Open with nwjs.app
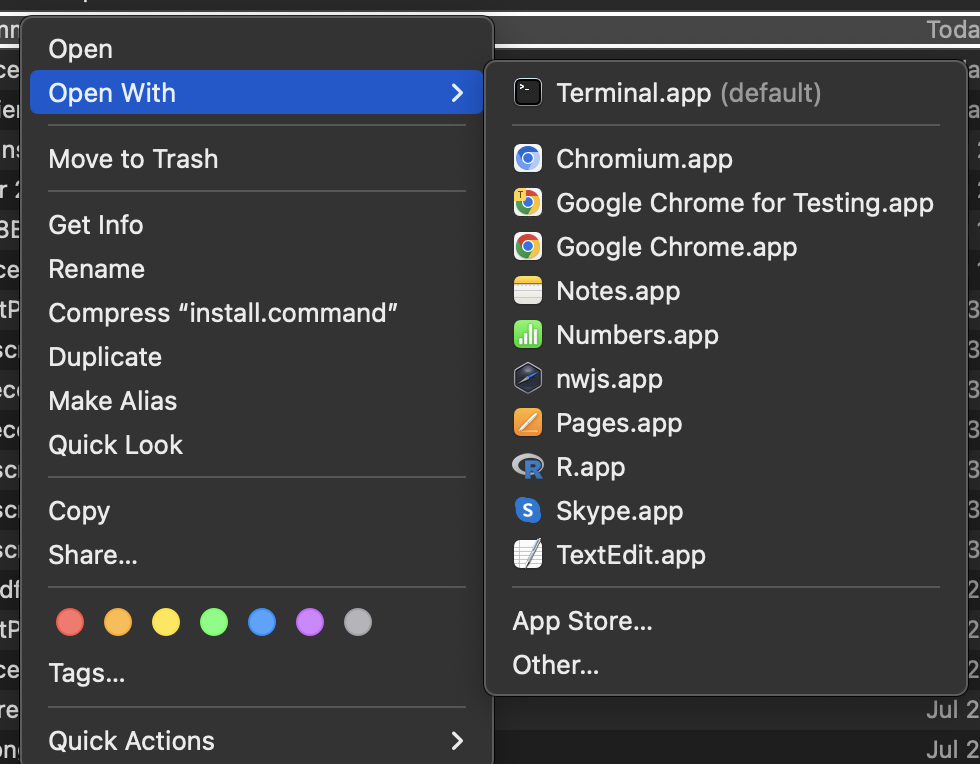The height and width of the screenshot is (764, 980). click(726, 379)
